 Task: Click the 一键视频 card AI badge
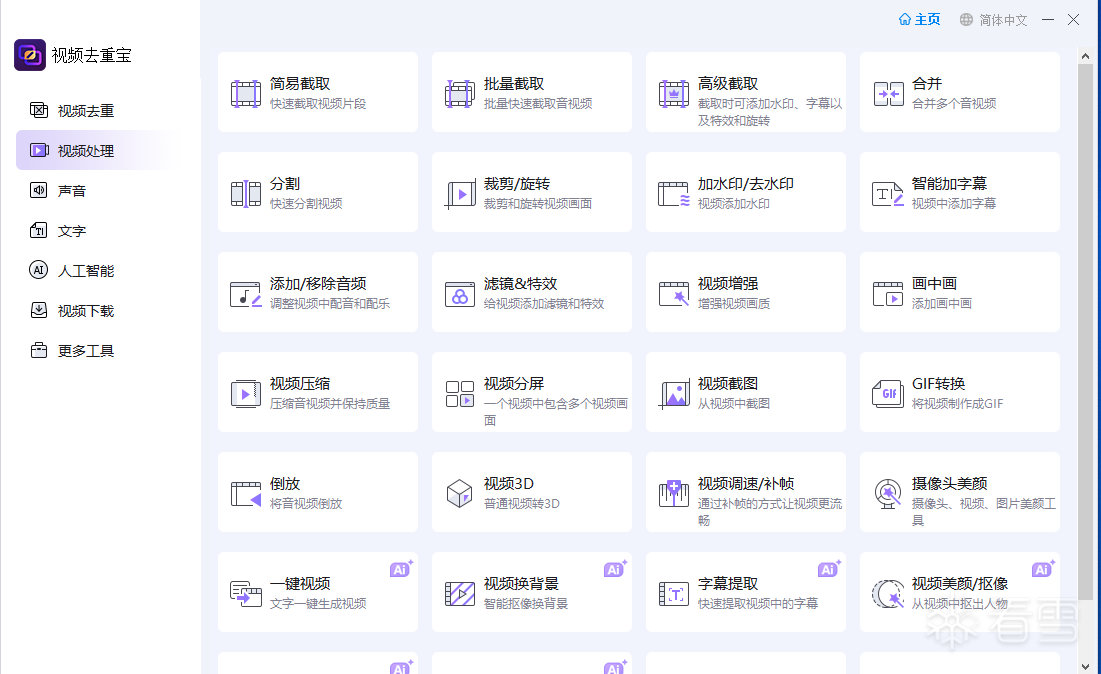402,569
